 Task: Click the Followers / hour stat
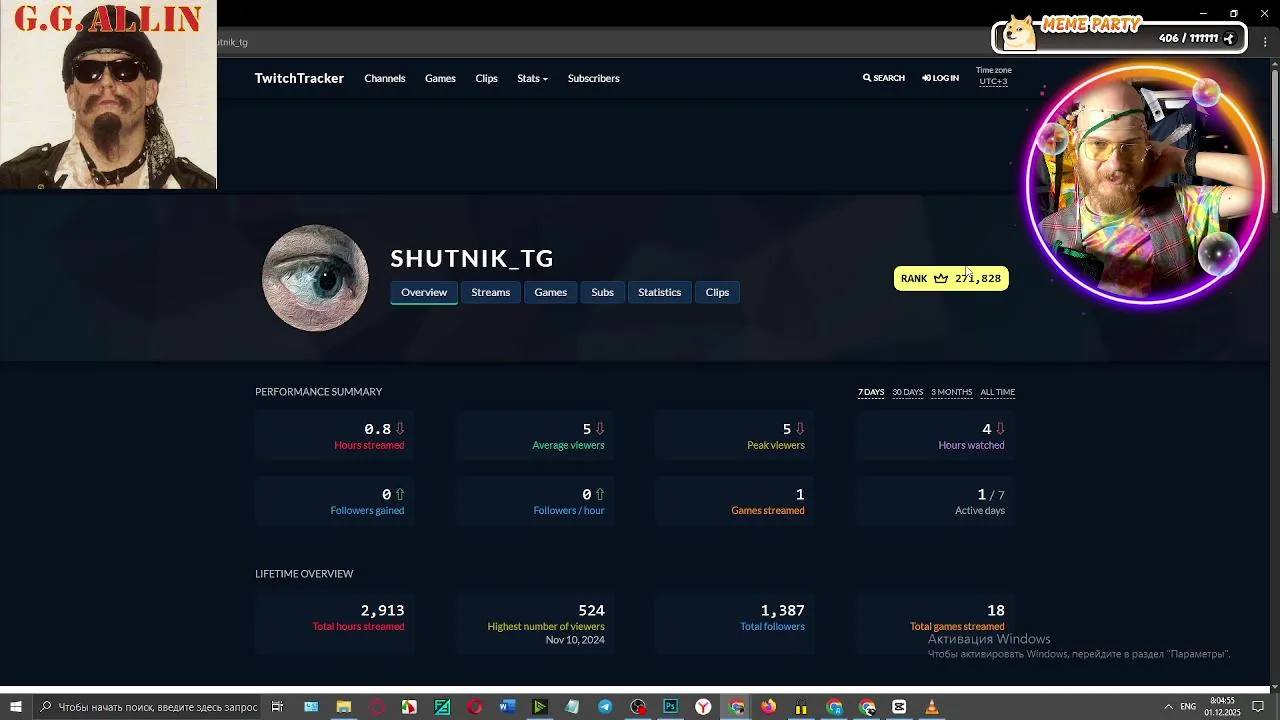click(535, 502)
